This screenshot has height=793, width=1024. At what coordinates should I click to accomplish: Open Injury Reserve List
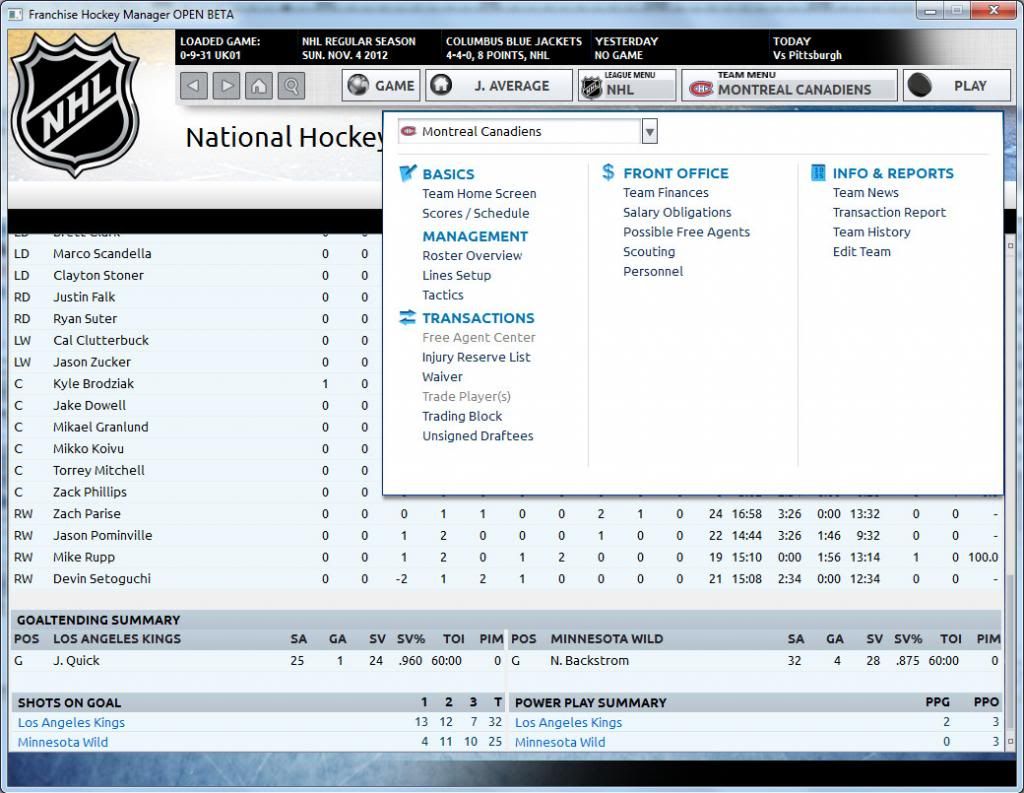coord(476,357)
